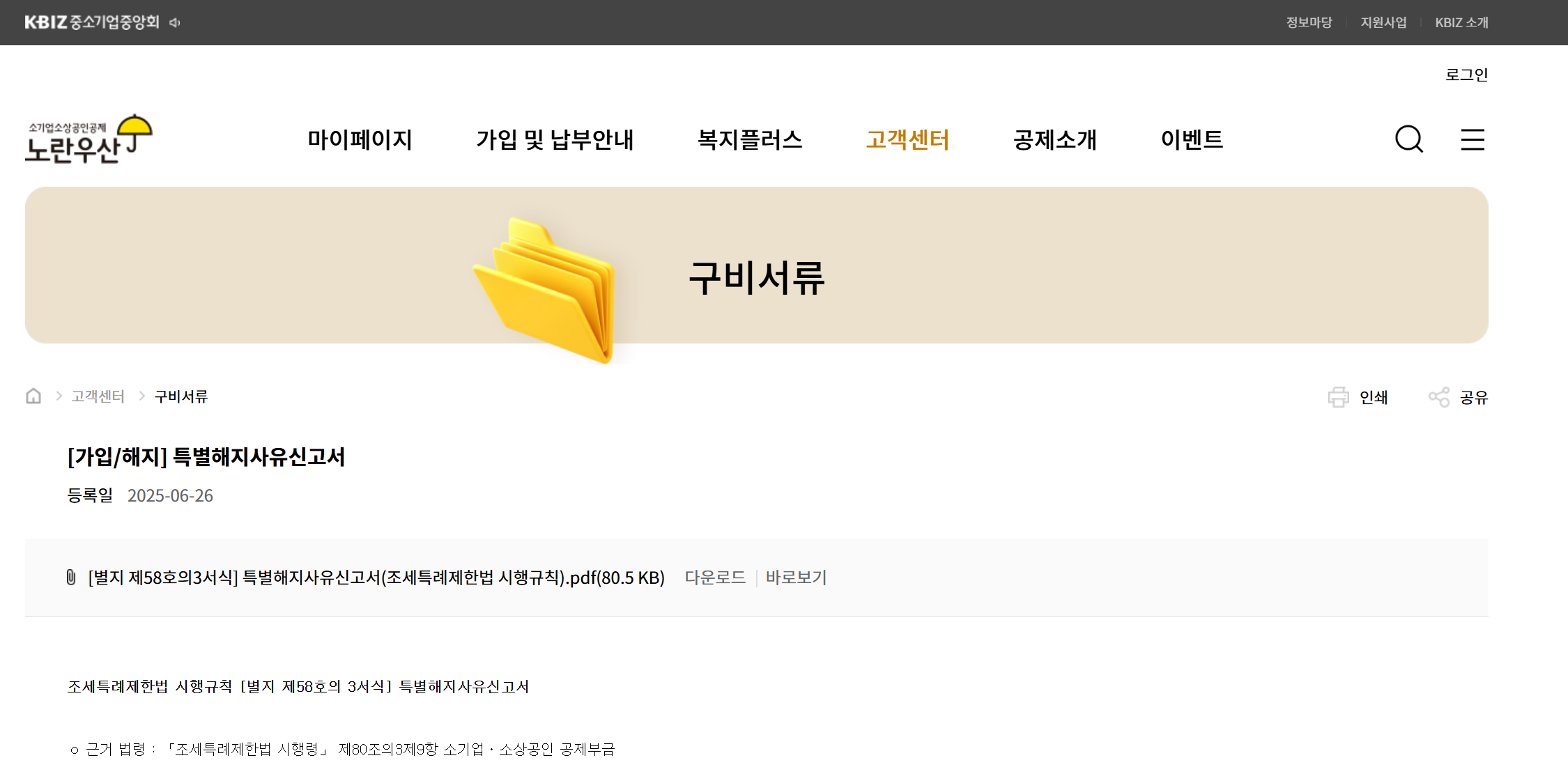Click 다운로드 for the PDF attachment
Image resolution: width=1568 pixels, height=774 pixels.
[x=715, y=578]
